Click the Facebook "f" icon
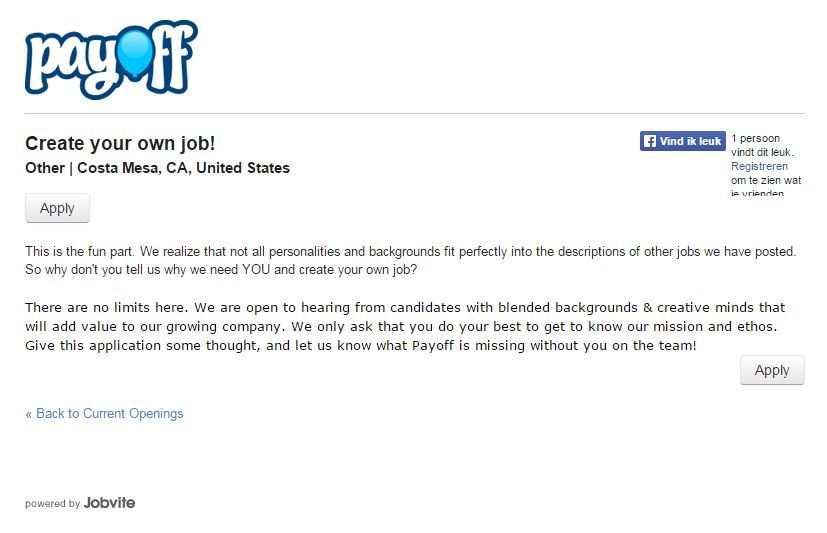 (x=650, y=141)
